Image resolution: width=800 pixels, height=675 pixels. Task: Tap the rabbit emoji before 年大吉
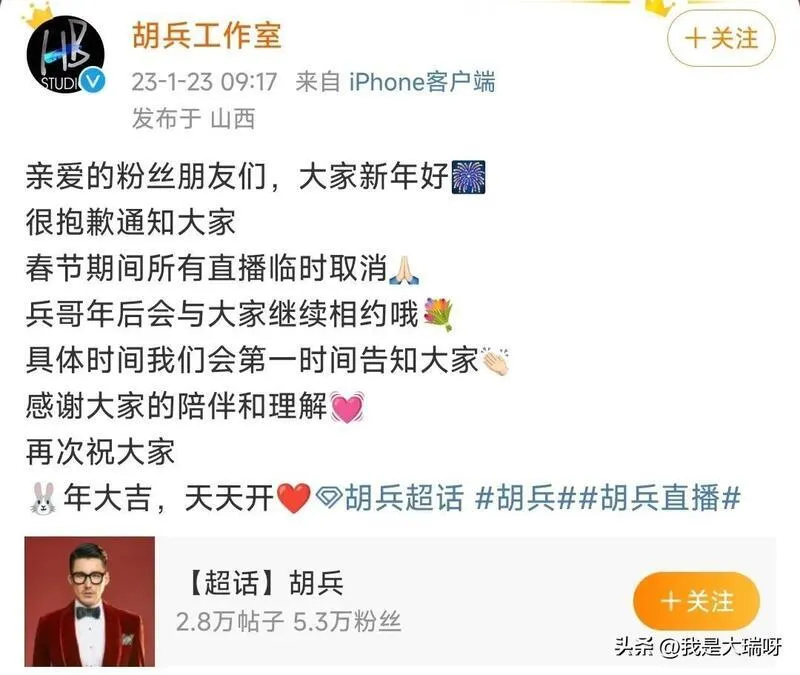pos(43,498)
